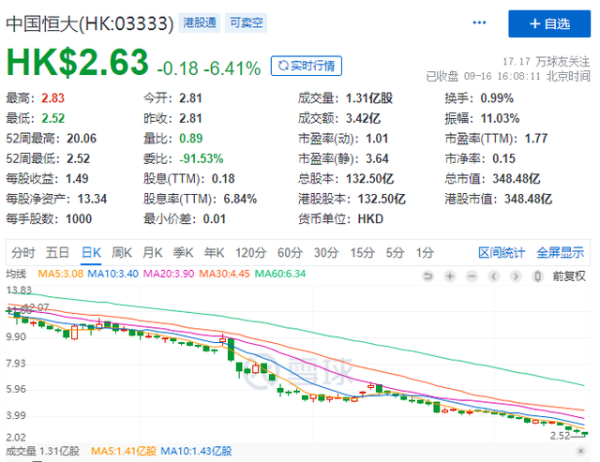The width and height of the screenshot is (600, 462).
Task: Click the MA20:3.90 moving average label
Action: tap(169, 274)
